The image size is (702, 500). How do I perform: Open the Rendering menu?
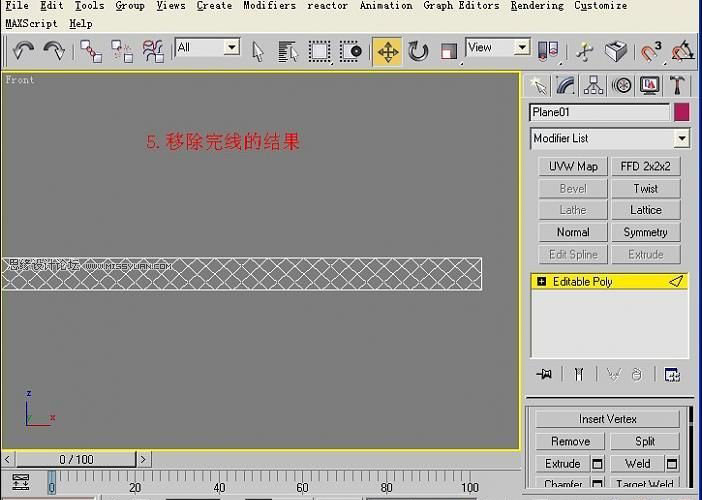[537, 6]
